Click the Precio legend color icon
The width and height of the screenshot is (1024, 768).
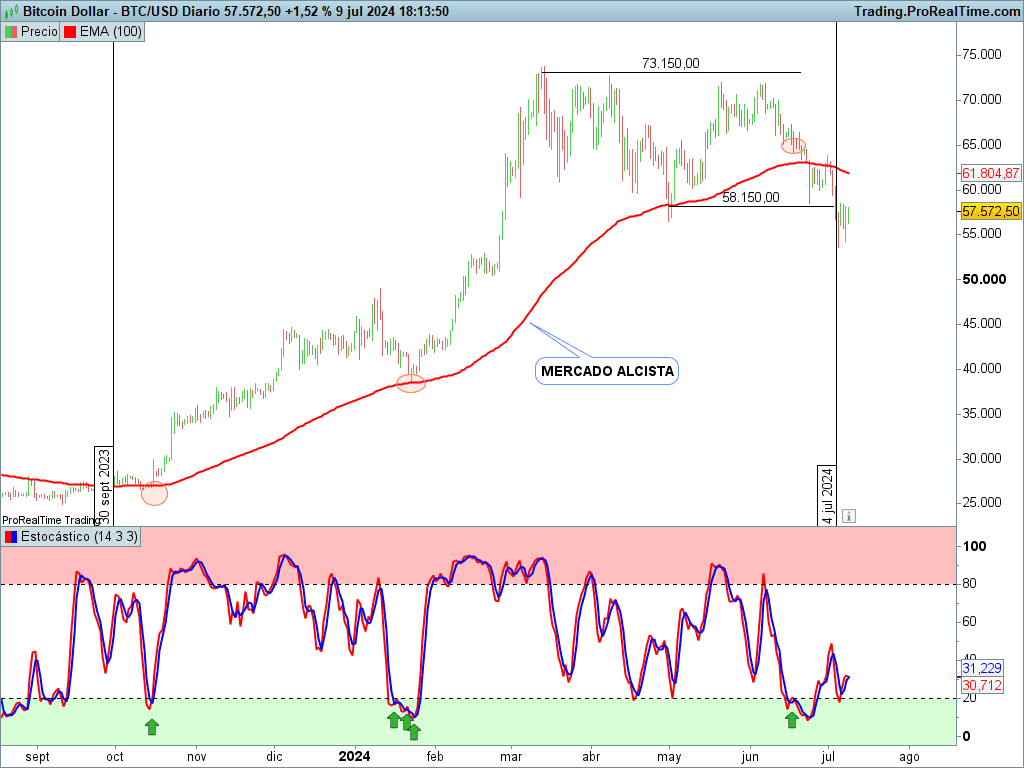(x=11, y=31)
